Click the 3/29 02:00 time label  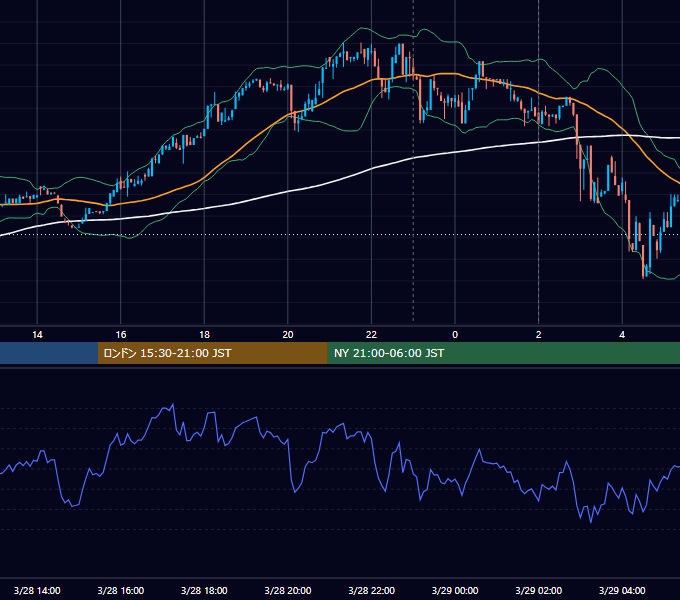[x=539, y=590]
